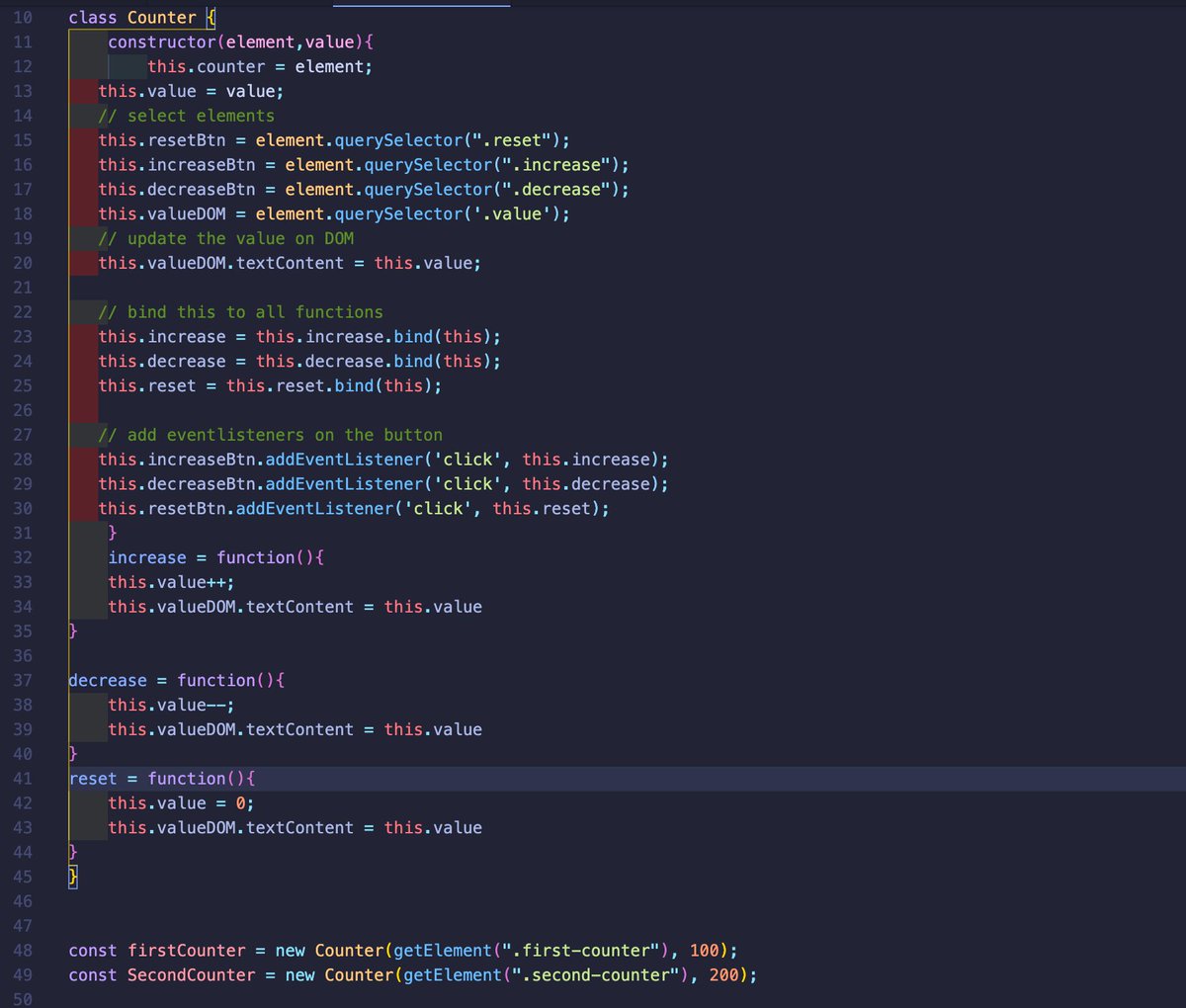Click line number 48 in the gutter
Image resolution: width=1186 pixels, height=1008 pixels.
[22, 951]
